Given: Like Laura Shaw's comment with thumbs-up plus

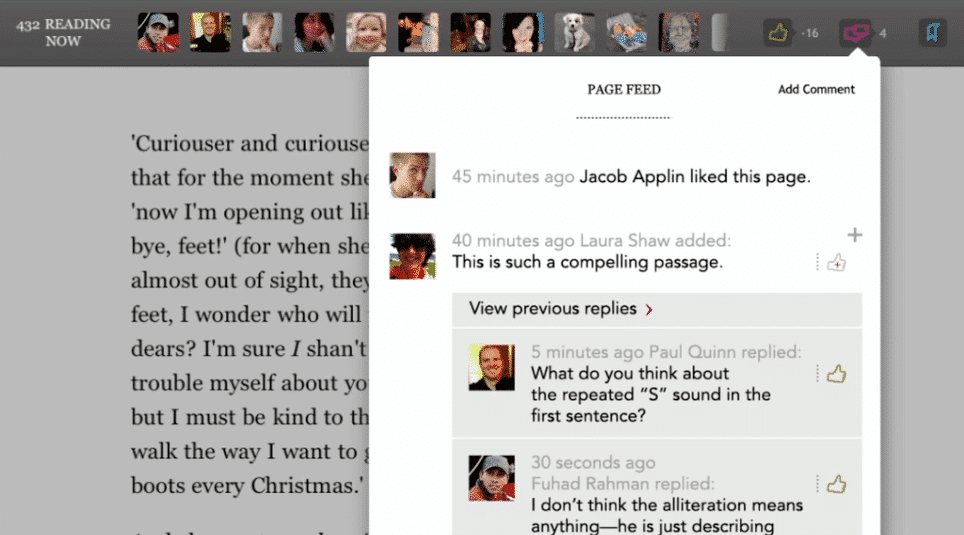Looking at the screenshot, I should coord(836,263).
